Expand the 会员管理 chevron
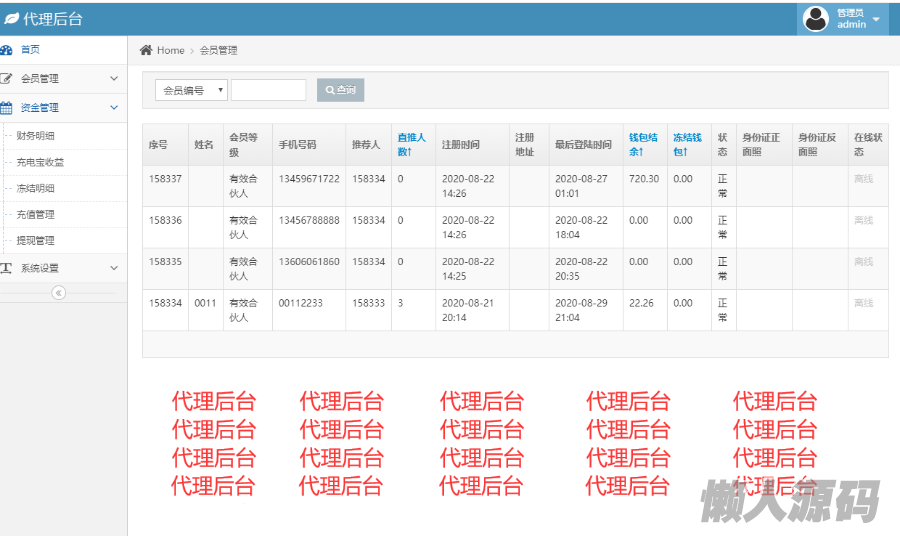This screenshot has height=536, width=900. pyautogui.click(x=114, y=78)
